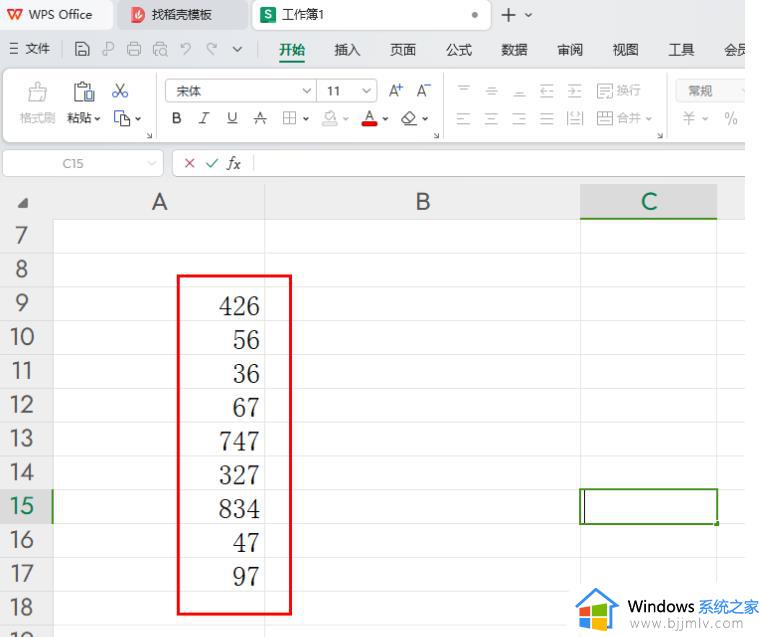This screenshot has width=764, height=637.
Task: Open the Paste options dropdown arrow
Action: click(x=97, y=118)
